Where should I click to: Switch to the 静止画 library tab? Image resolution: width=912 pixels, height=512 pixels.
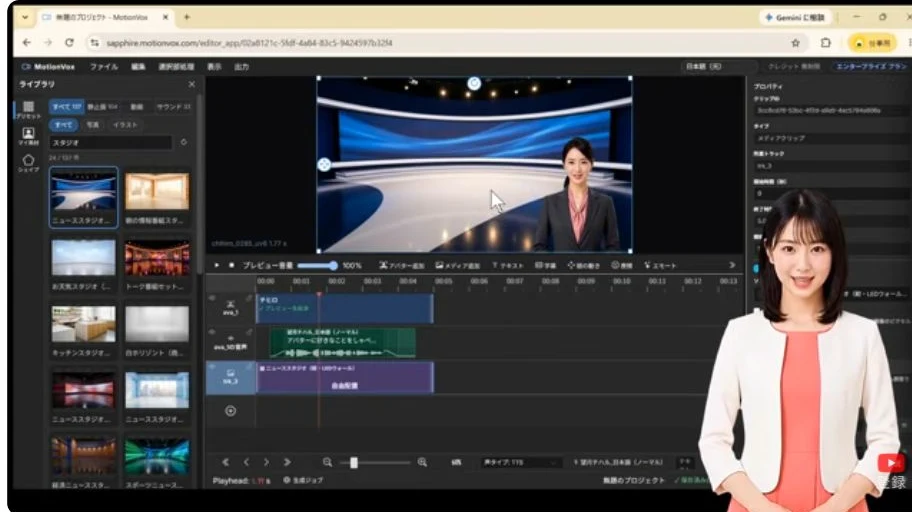click(x=102, y=107)
